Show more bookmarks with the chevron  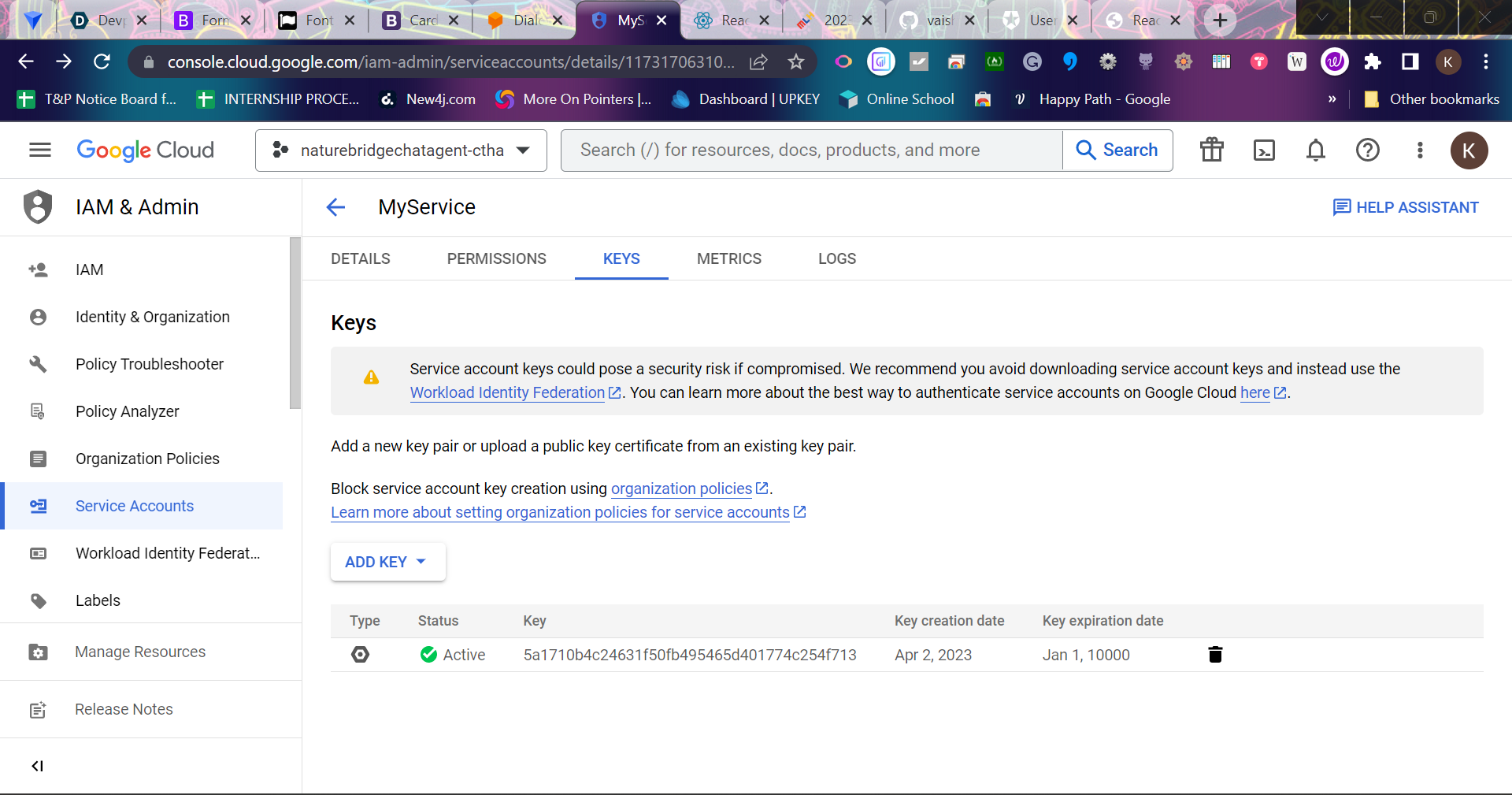pos(1332,99)
